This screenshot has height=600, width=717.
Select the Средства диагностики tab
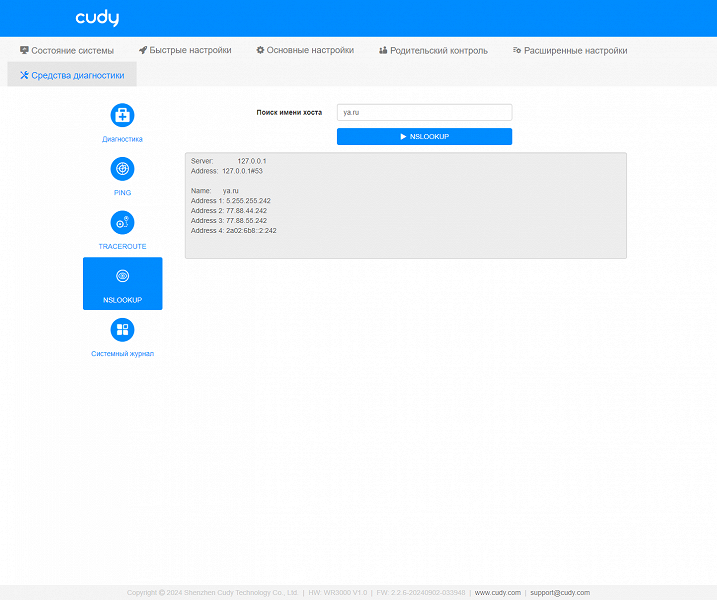[72, 75]
